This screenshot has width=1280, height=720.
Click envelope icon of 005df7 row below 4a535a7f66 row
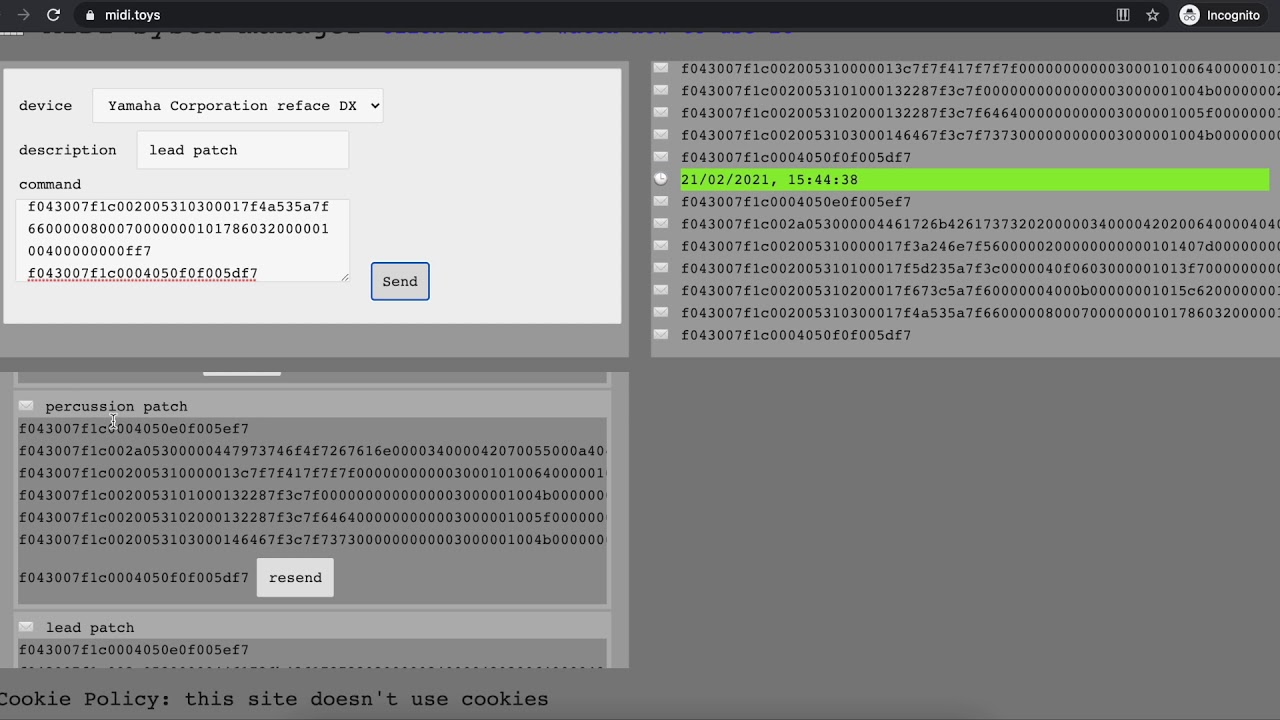click(x=661, y=334)
